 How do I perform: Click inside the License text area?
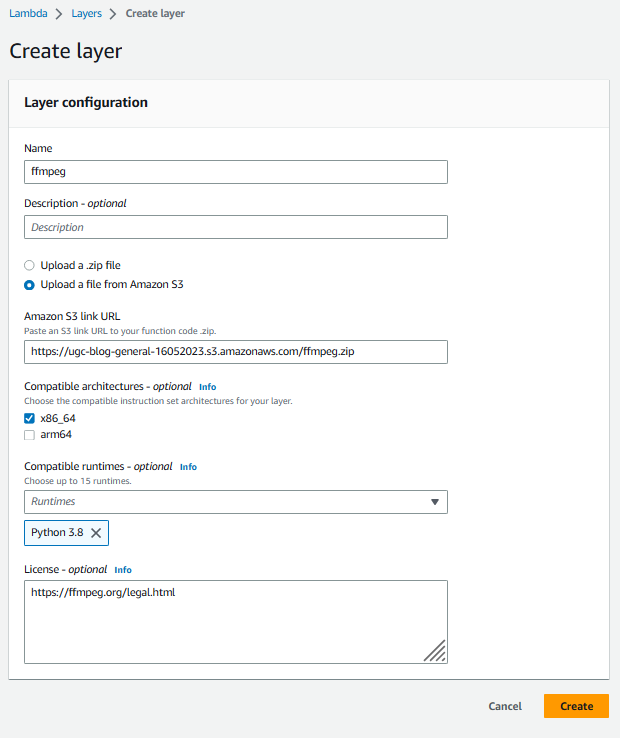236,622
